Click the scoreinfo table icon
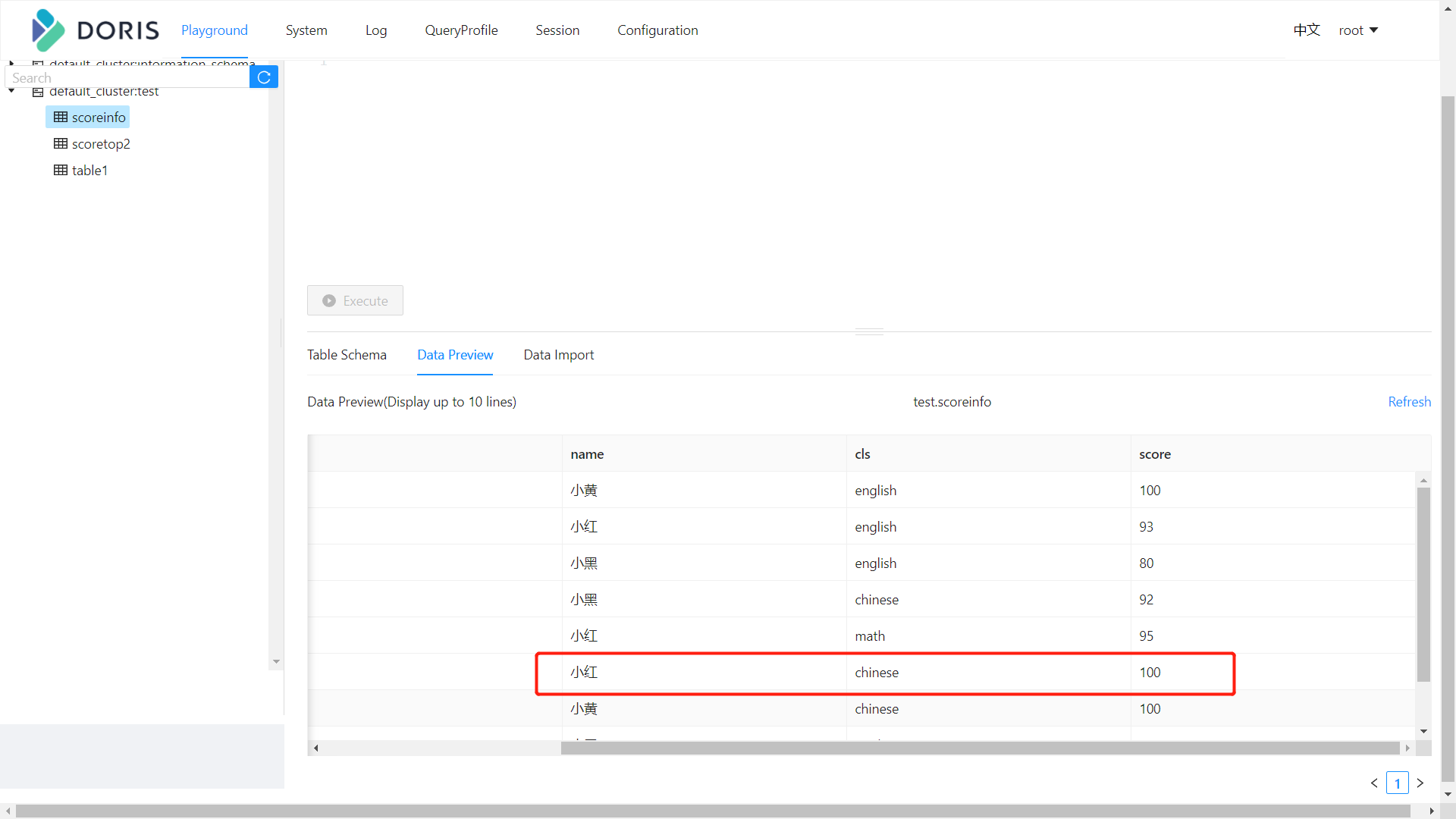The width and height of the screenshot is (1456, 819). (x=61, y=117)
